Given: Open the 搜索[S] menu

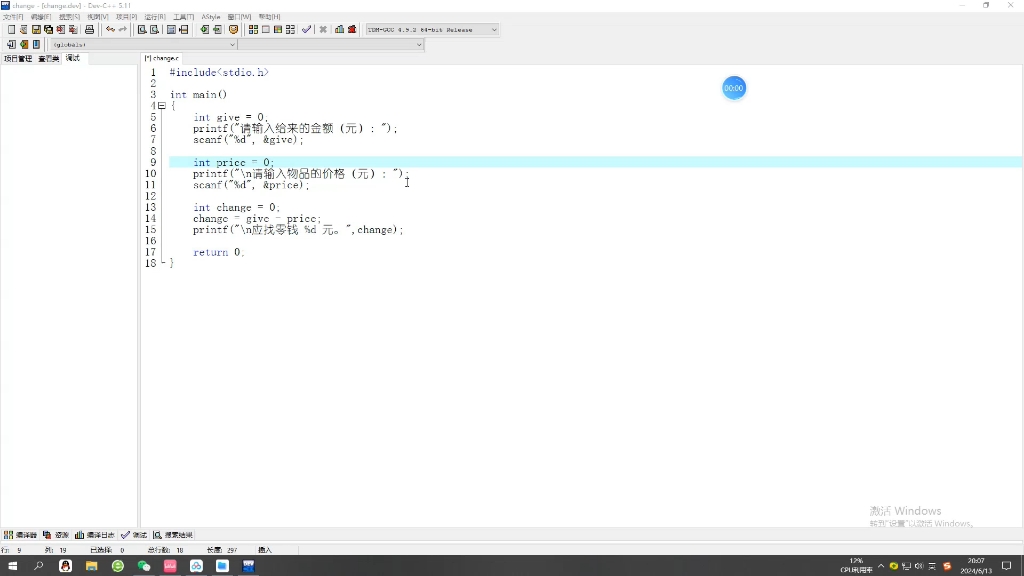Looking at the screenshot, I should pyautogui.click(x=69, y=16).
